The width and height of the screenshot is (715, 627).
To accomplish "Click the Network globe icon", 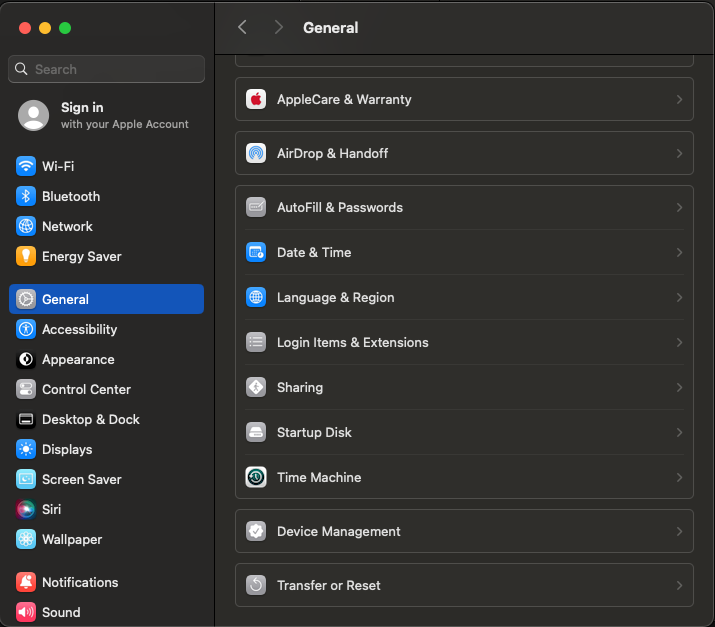I will click(26, 226).
